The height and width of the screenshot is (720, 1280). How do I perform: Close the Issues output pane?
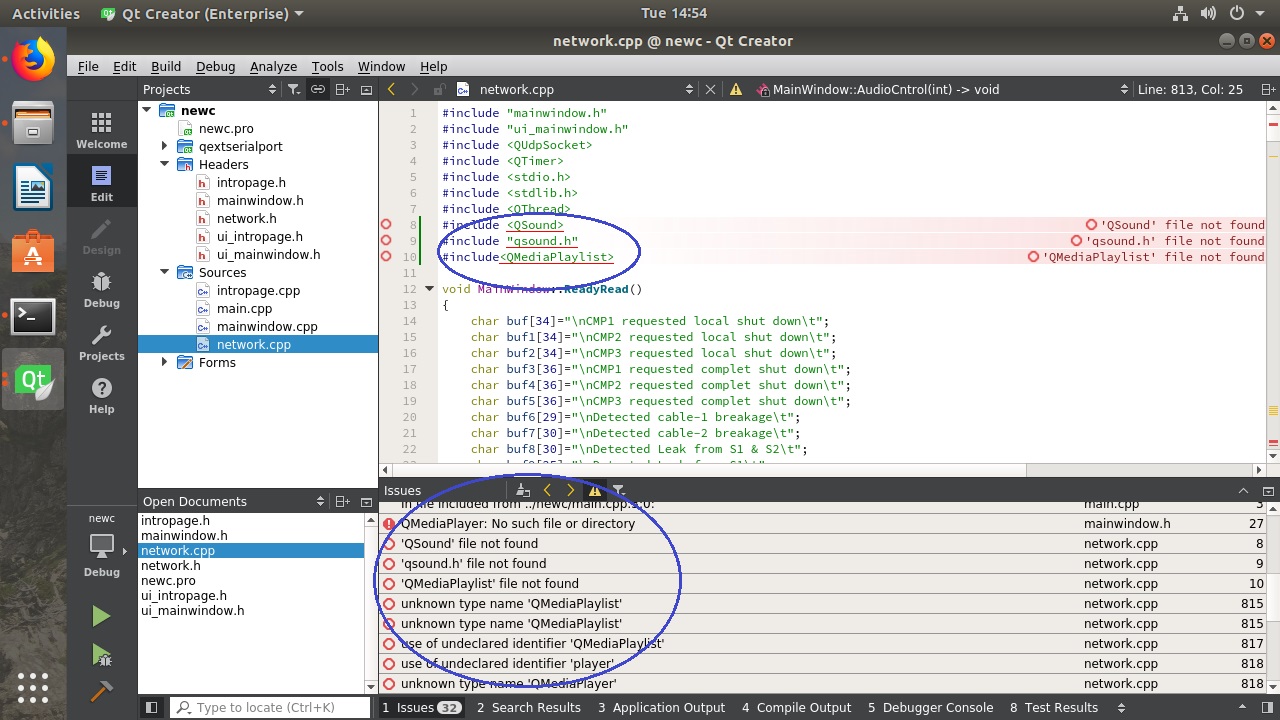tap(1267, 490)
